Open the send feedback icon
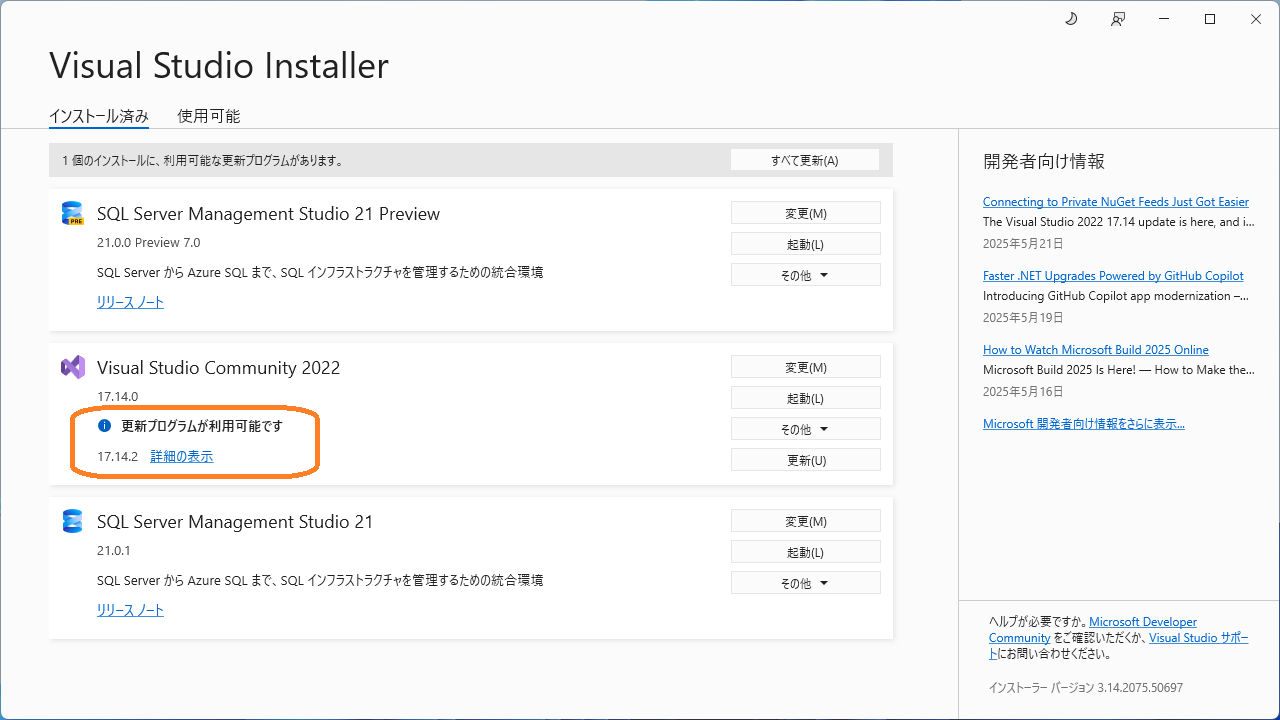Screen dimensions: 1280x720 coord(1118,19)
